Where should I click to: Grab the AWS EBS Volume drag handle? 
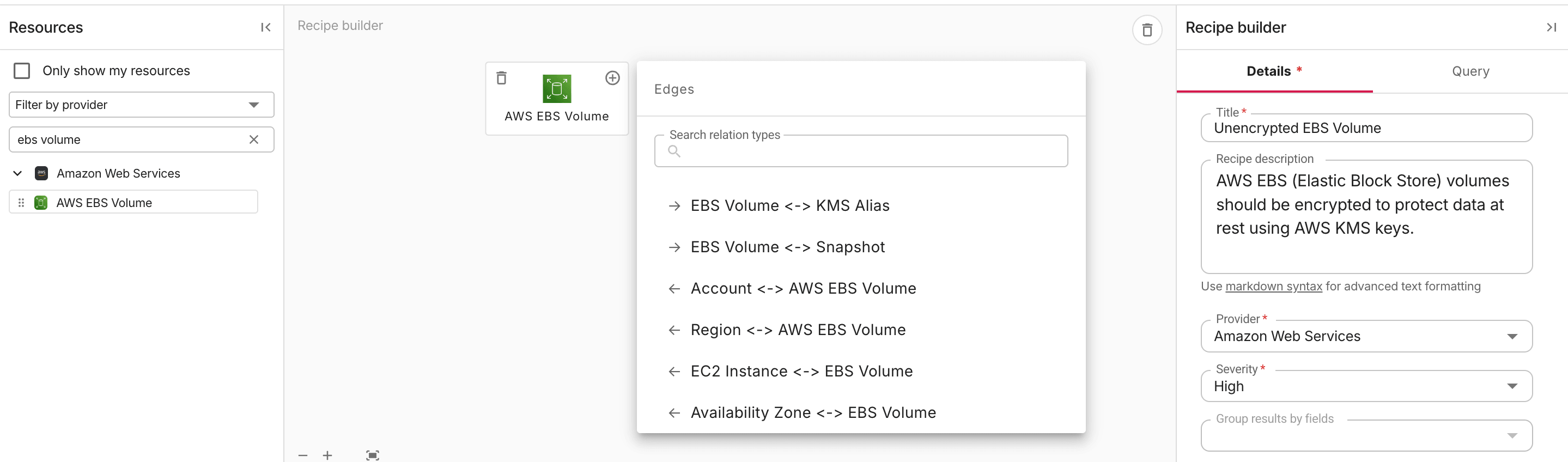(x=21, y=203)
